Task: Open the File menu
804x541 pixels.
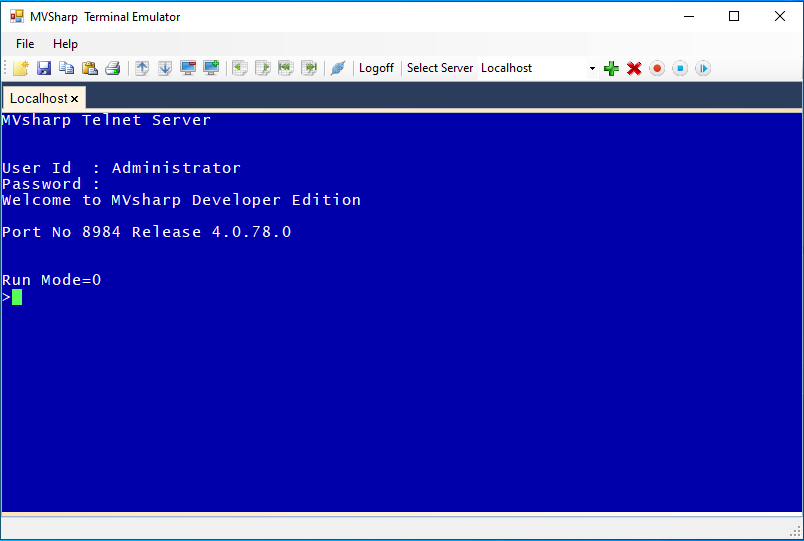Action: point(25,44)
